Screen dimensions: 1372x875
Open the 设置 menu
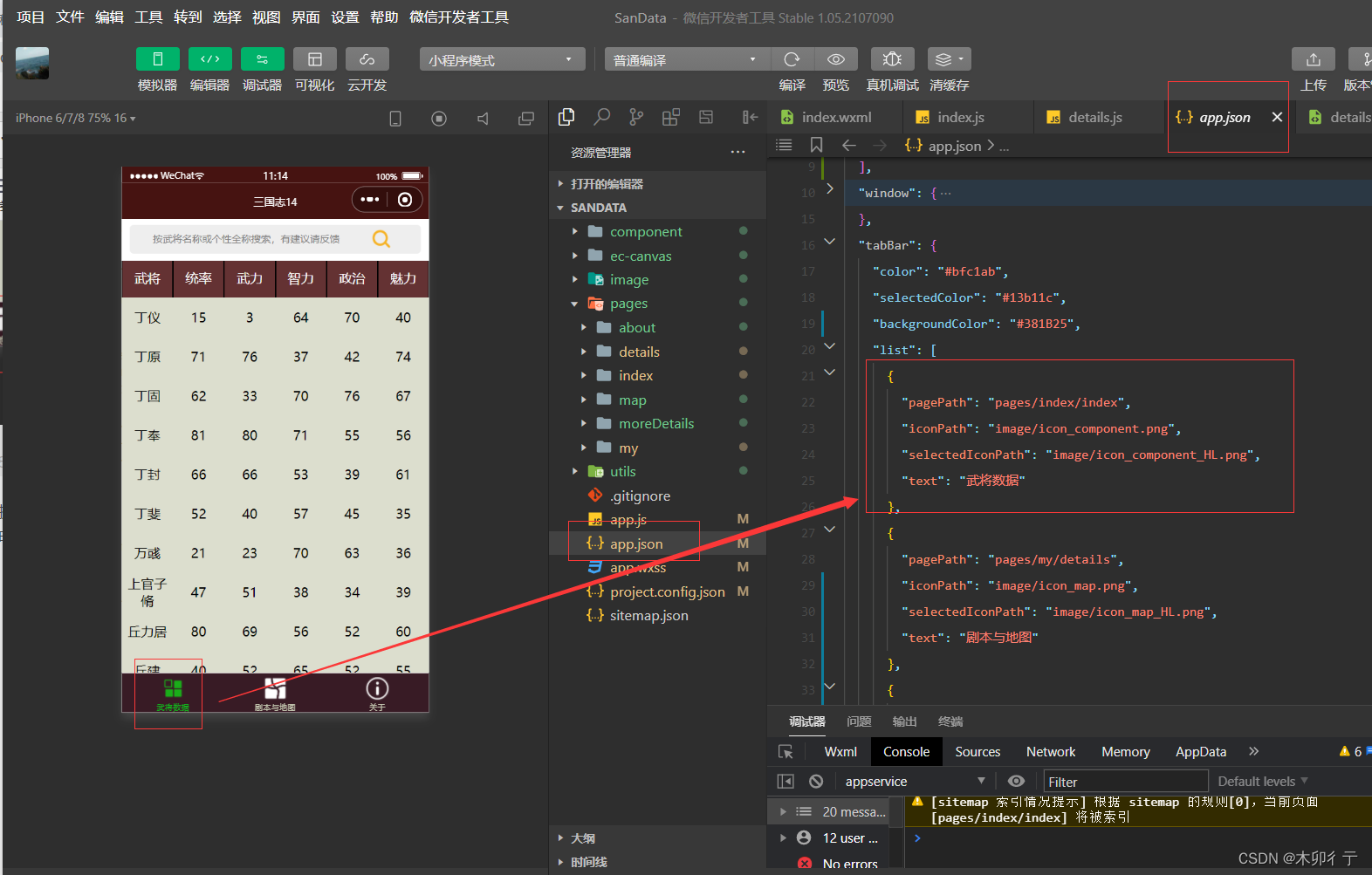pyautogui.click(x=345, y=17)
